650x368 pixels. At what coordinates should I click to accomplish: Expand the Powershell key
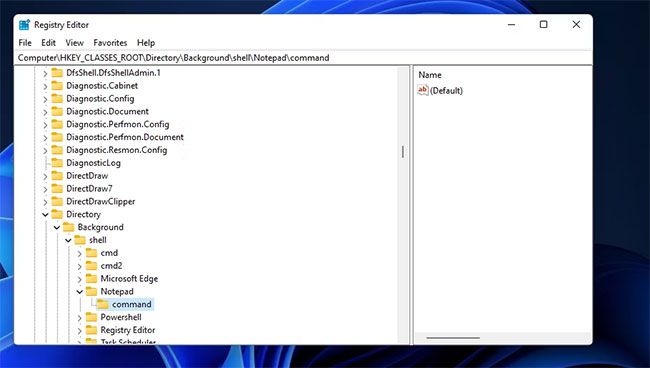click(80, 317)
